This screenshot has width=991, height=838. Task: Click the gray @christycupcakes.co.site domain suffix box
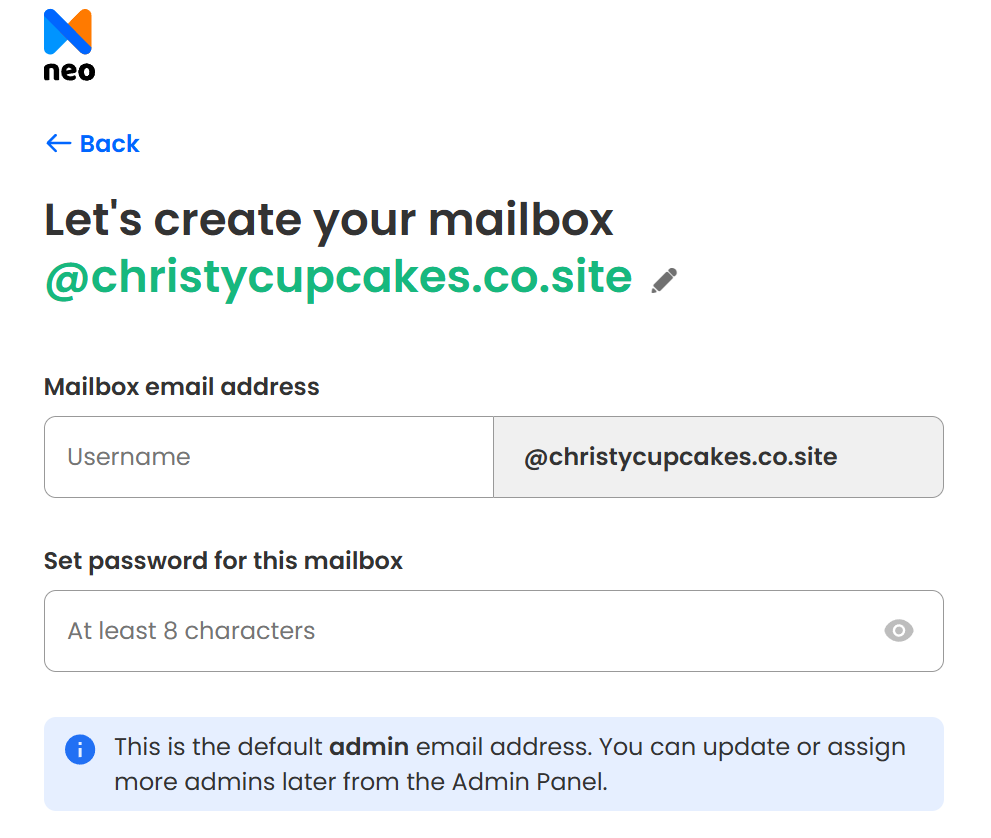click(718, 456)
